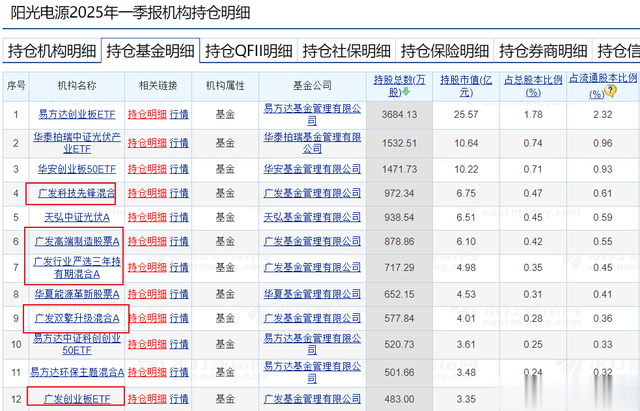Click 行情 for 天弘中证光伏A
This screenshot has width=640, height=411.
[x=179, y=217]
